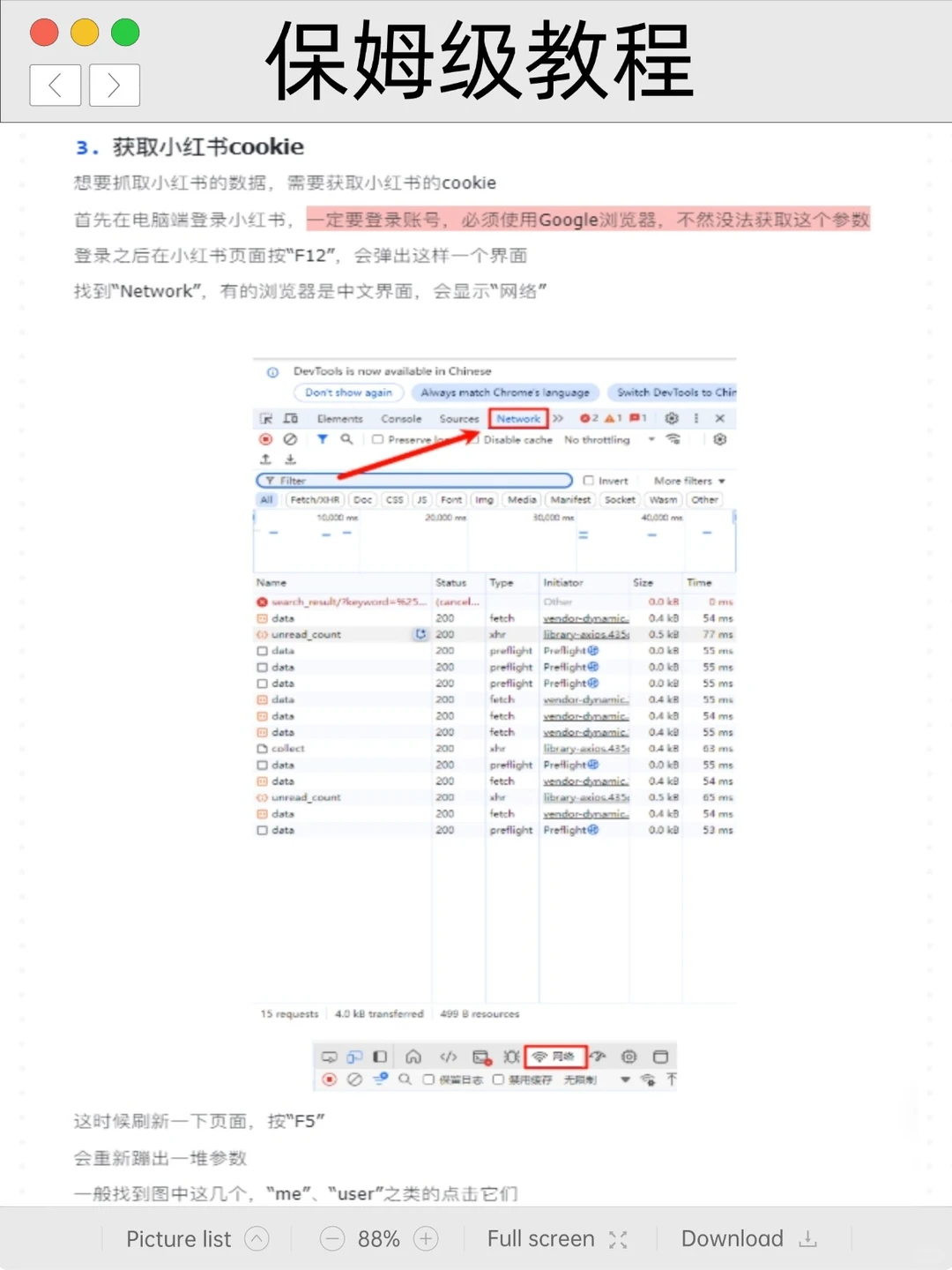The width and height of the screenshot is (952, 1270).
Task: Check the Disable cache checkbox
Action: point(474,439)
